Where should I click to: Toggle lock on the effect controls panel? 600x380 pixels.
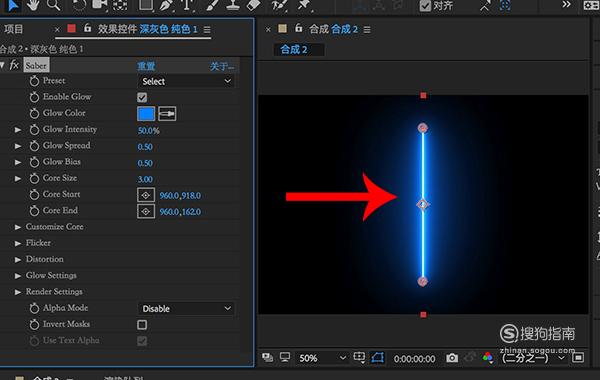(88, 28)
